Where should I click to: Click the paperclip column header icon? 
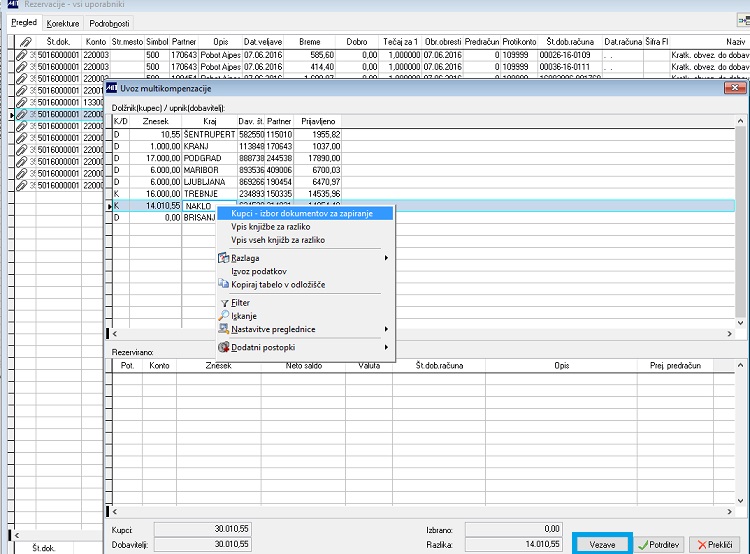(25, 42)
